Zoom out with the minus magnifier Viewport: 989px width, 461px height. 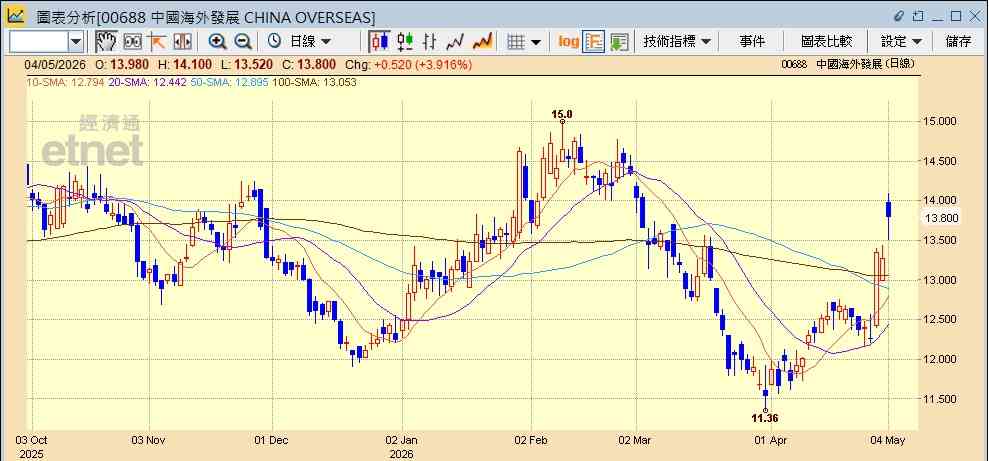click(243, 42)
